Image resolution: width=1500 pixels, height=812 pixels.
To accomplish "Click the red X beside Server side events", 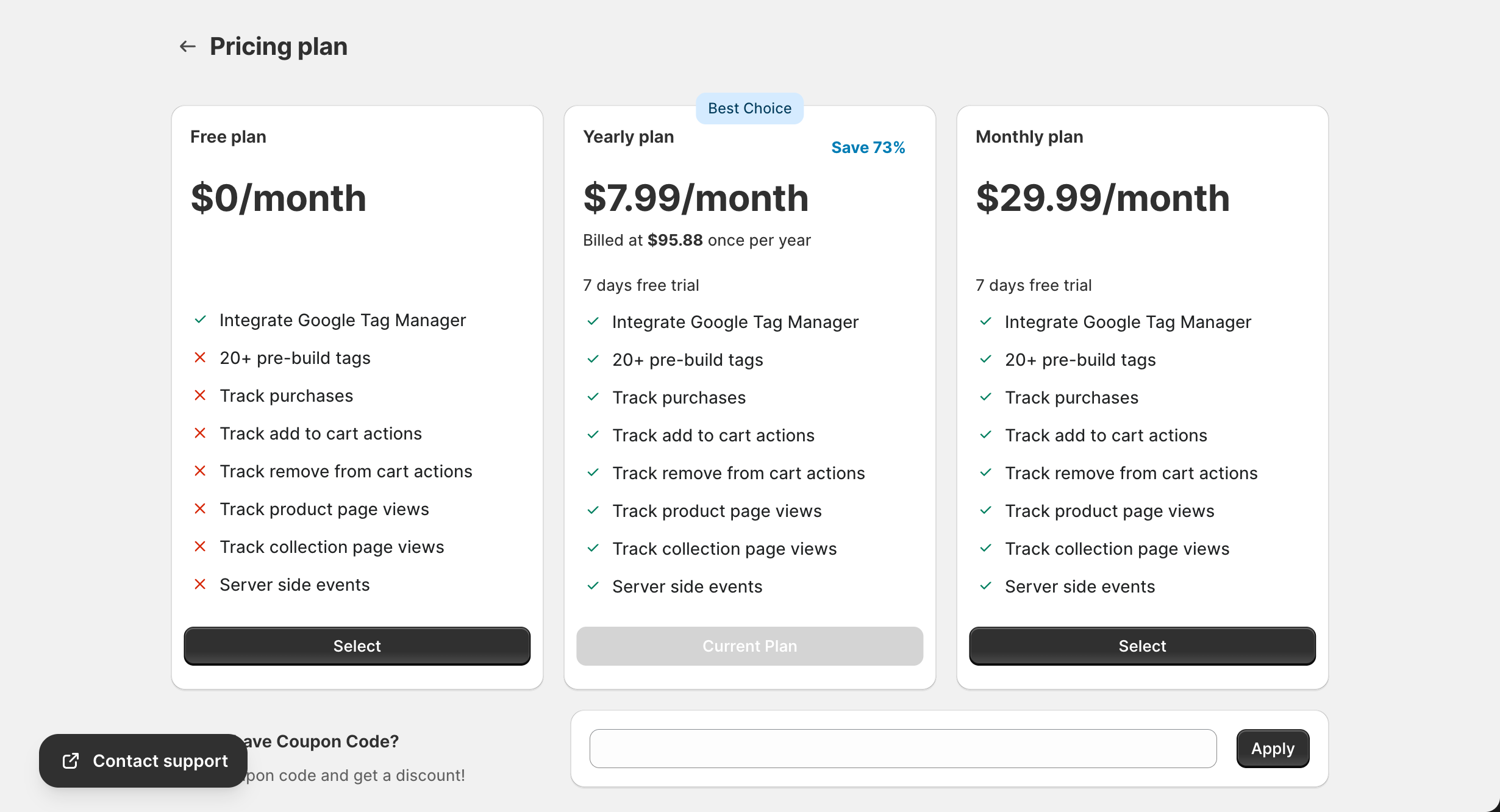I will pyautogui.click(x=200, y=584).
